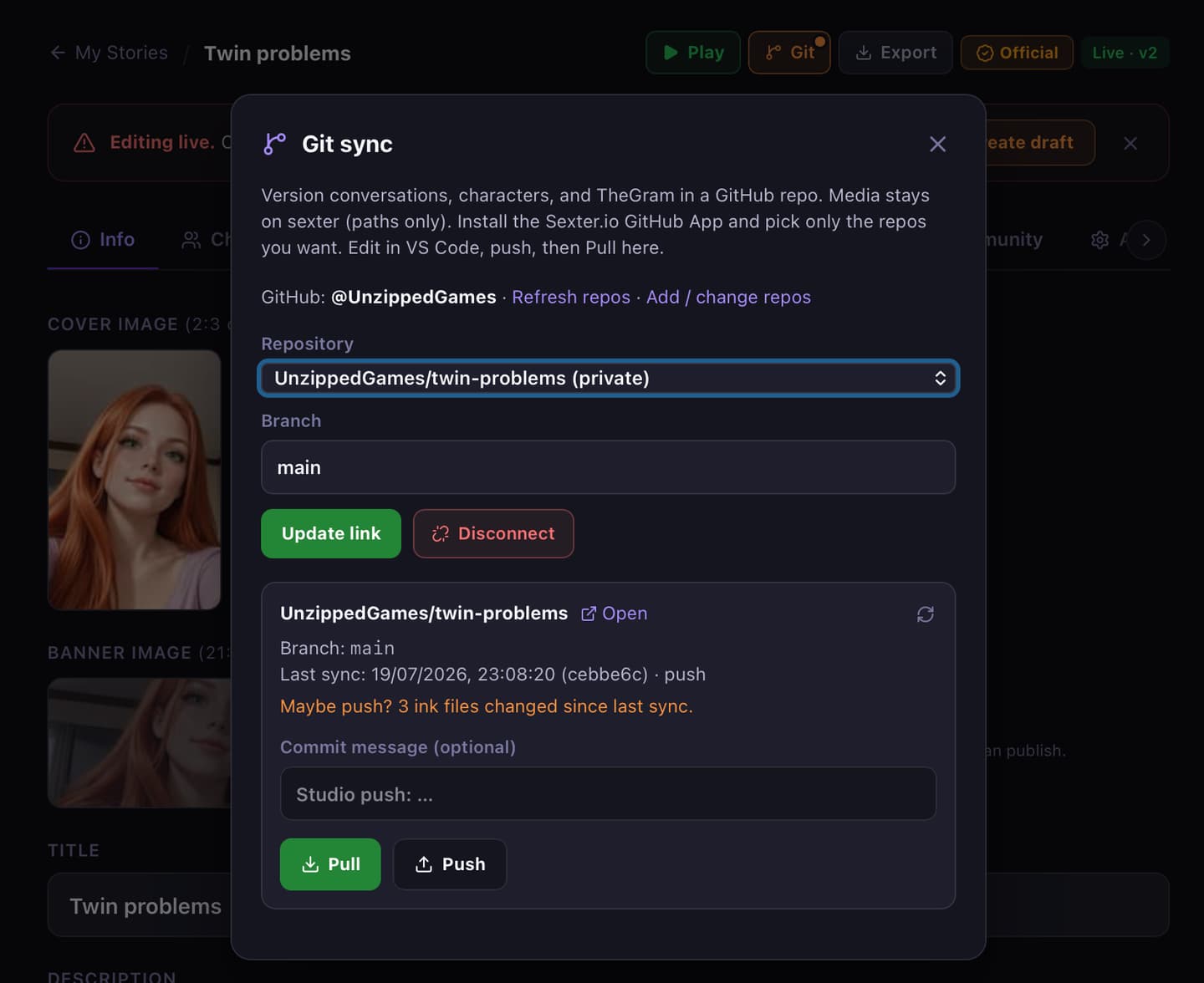Screen dimensions: 1204x983
Task: Click the Git sync branch icon in dialog header
Action: pyautogui.click(x=274, y=144)
